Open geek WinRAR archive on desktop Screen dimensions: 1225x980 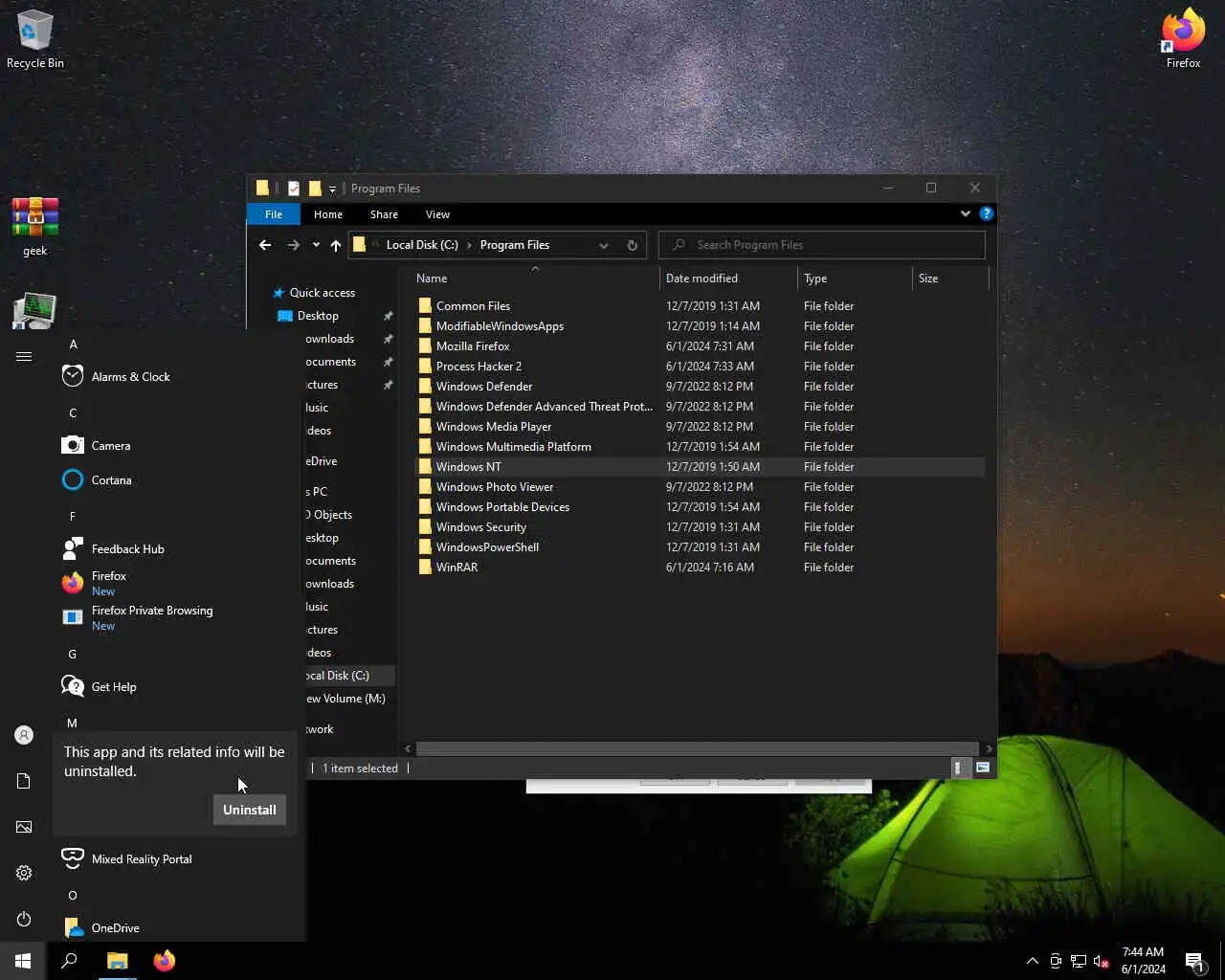[x=35, y=227]
